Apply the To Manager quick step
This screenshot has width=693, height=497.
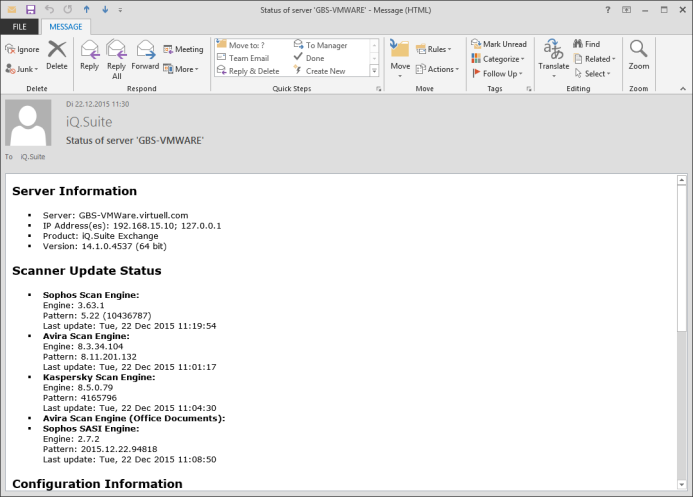(320, 45)
